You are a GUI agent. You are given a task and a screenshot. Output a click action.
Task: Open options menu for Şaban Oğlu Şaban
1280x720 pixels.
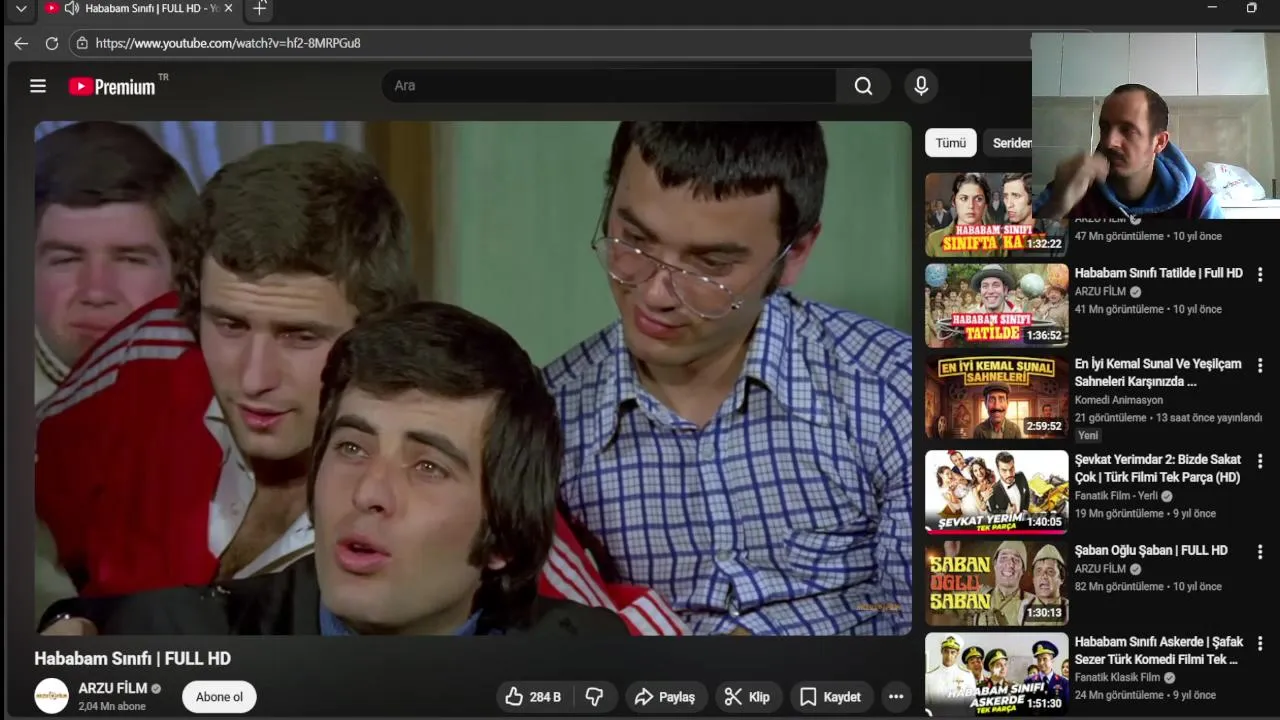point(1260,552)
